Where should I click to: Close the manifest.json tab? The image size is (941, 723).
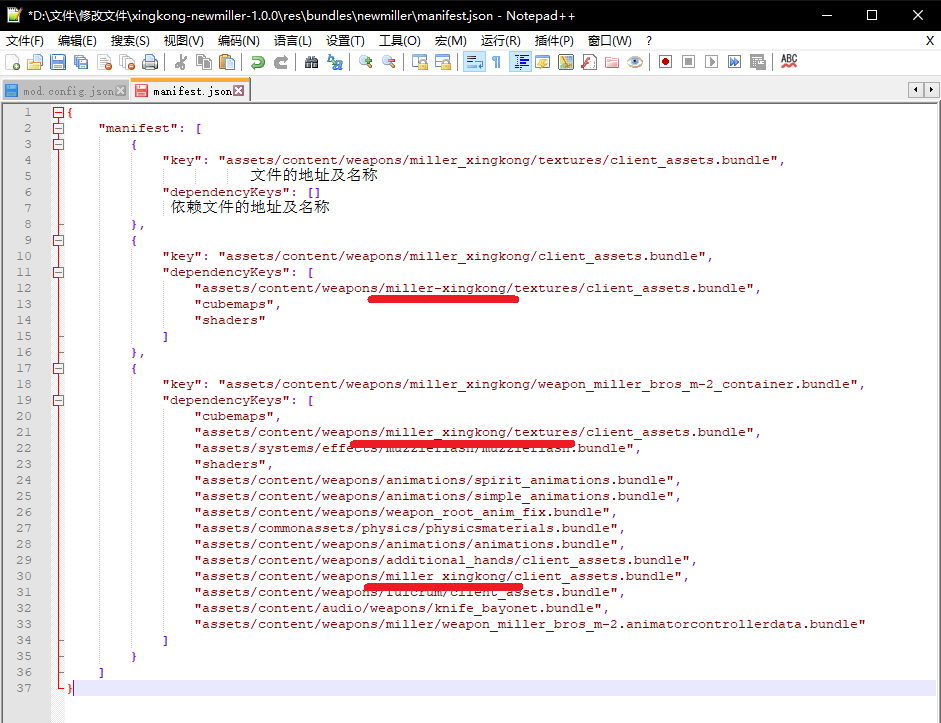239,91
